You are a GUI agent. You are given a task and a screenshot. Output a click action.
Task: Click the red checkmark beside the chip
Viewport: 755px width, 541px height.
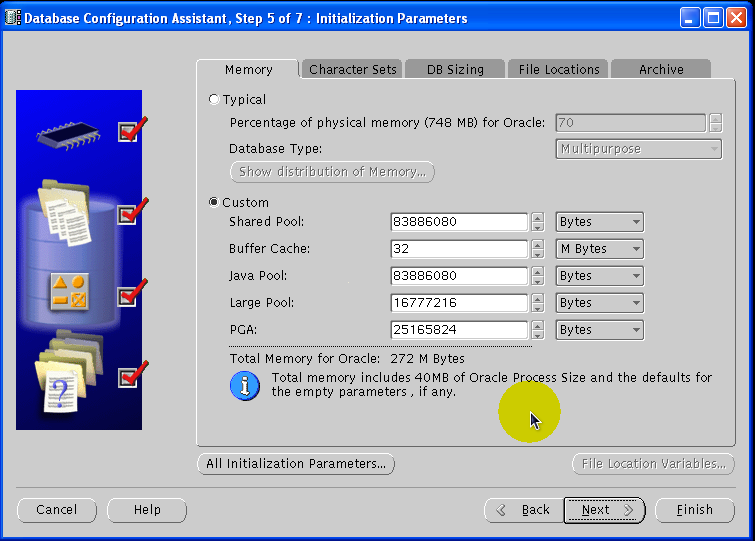click(x=132, y=130)
